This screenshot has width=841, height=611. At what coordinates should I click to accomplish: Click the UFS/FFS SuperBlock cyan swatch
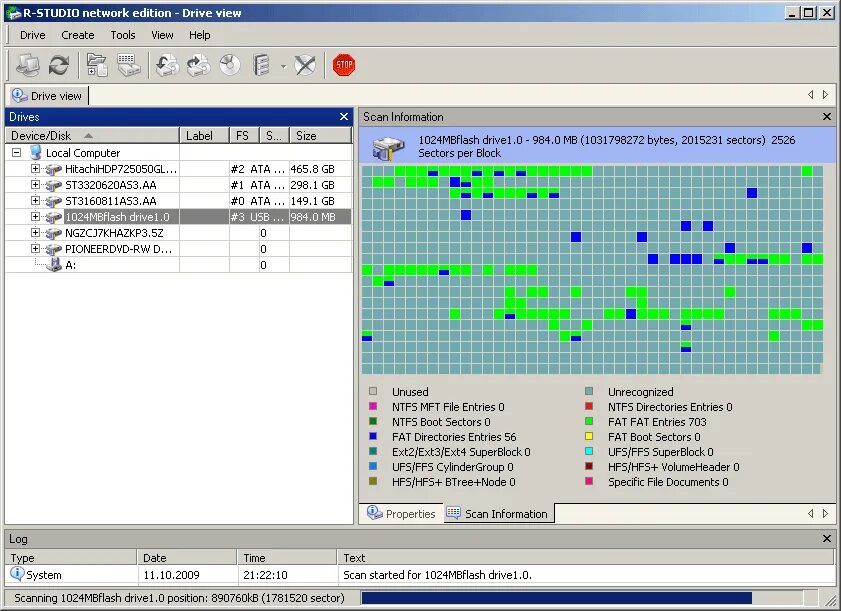point(589,451)
